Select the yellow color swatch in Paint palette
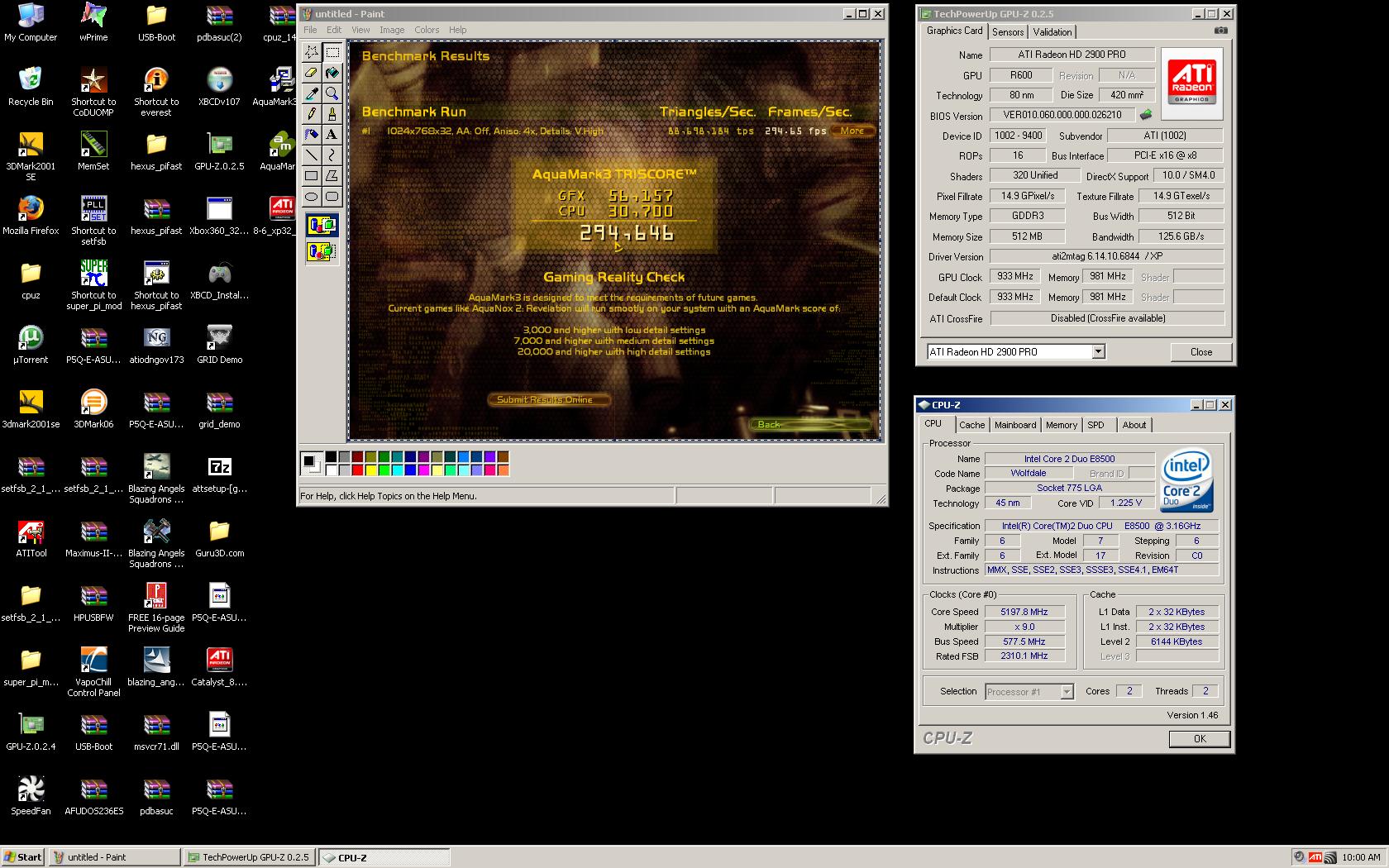 coord(370,470)
